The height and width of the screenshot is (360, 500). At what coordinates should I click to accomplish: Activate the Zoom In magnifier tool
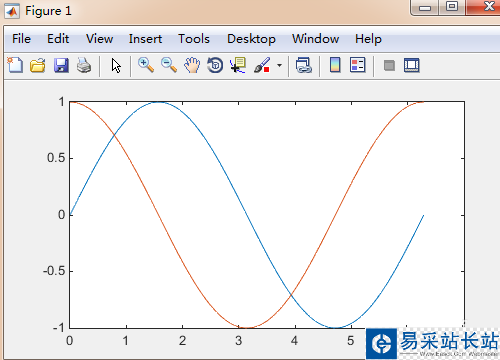pos(146,65)
